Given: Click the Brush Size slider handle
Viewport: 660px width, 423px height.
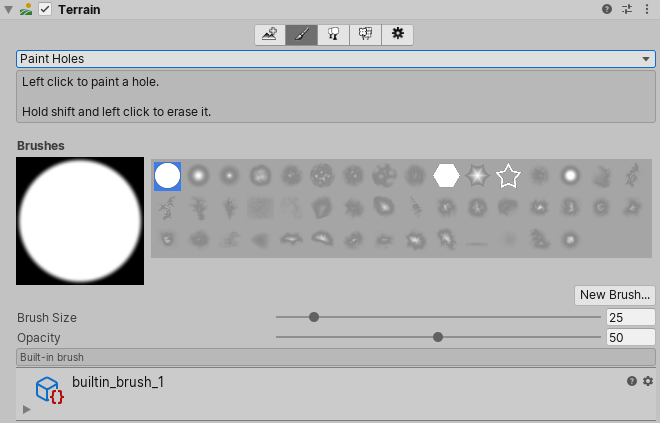Looking at the screenshot, I should point(314,317).
